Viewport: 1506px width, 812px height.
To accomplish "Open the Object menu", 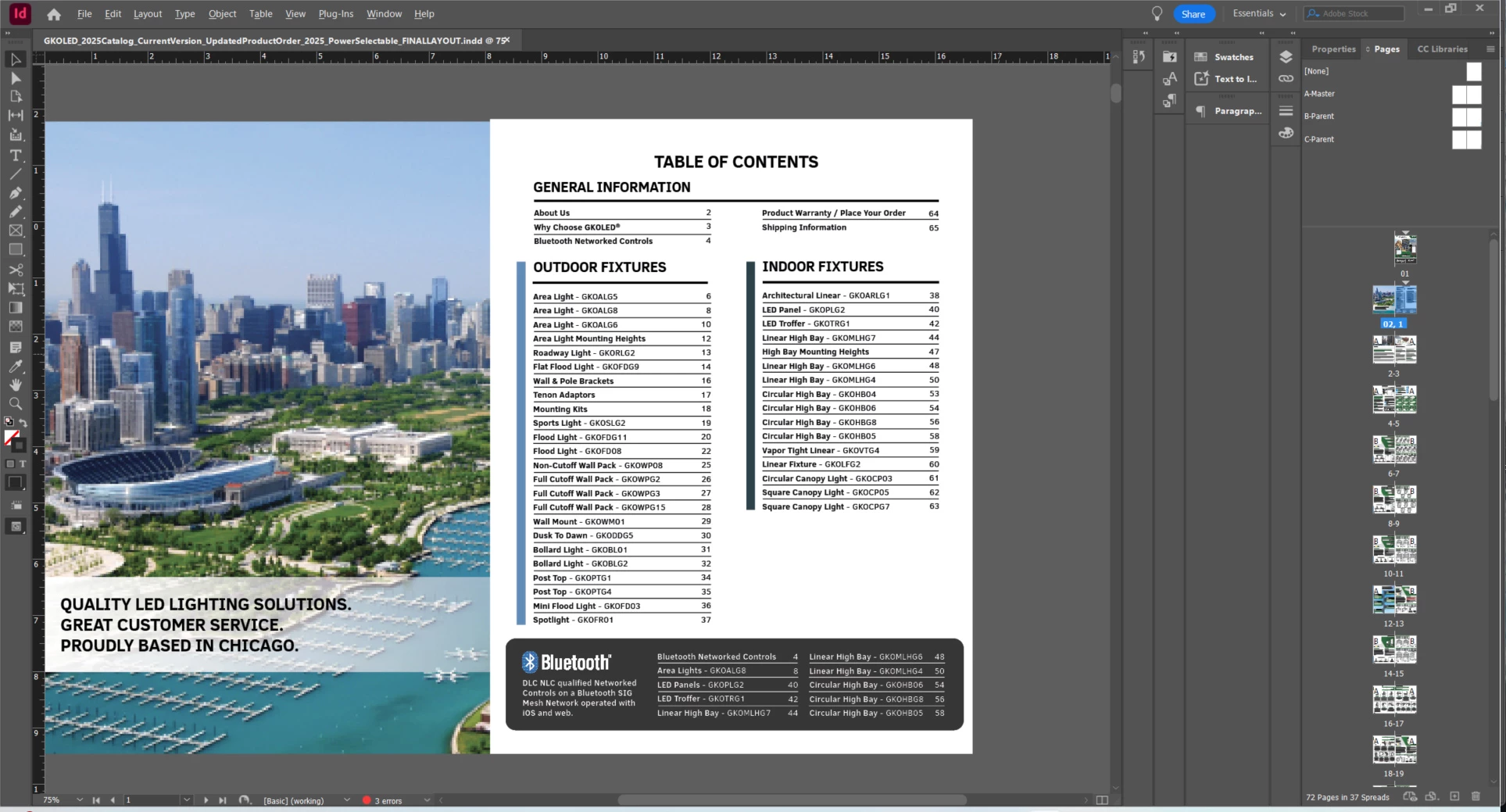I will coord(223,14).
